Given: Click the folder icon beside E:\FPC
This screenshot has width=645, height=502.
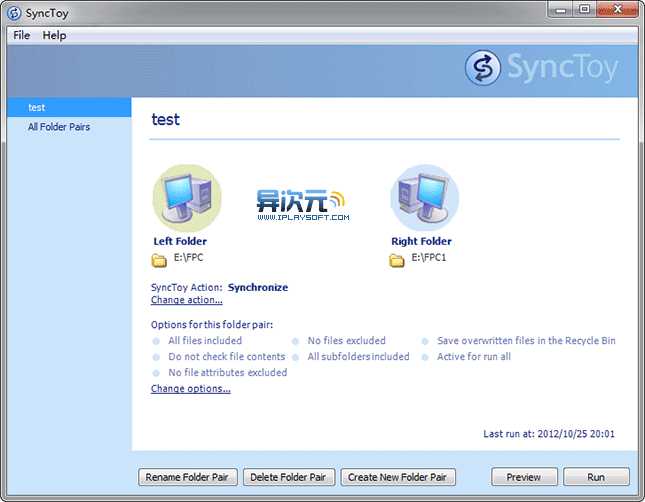Looking at the screenshot, I should [159, 260].
